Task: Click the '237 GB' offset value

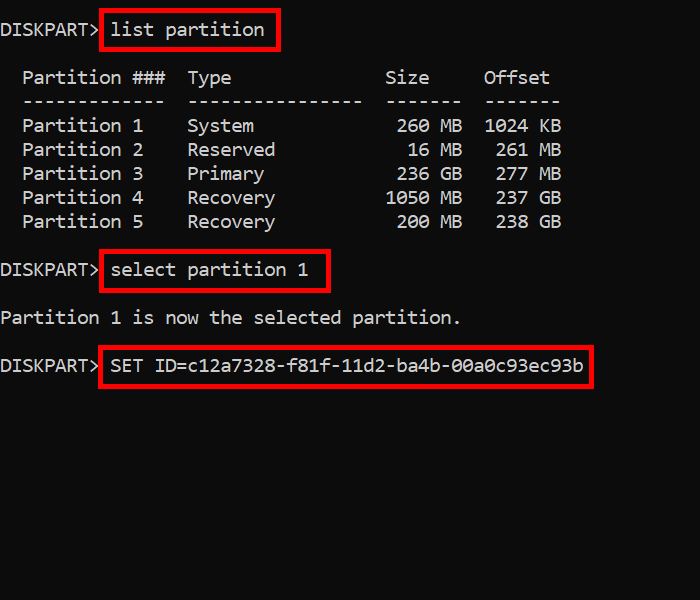Action: click(x=529, y=198)
